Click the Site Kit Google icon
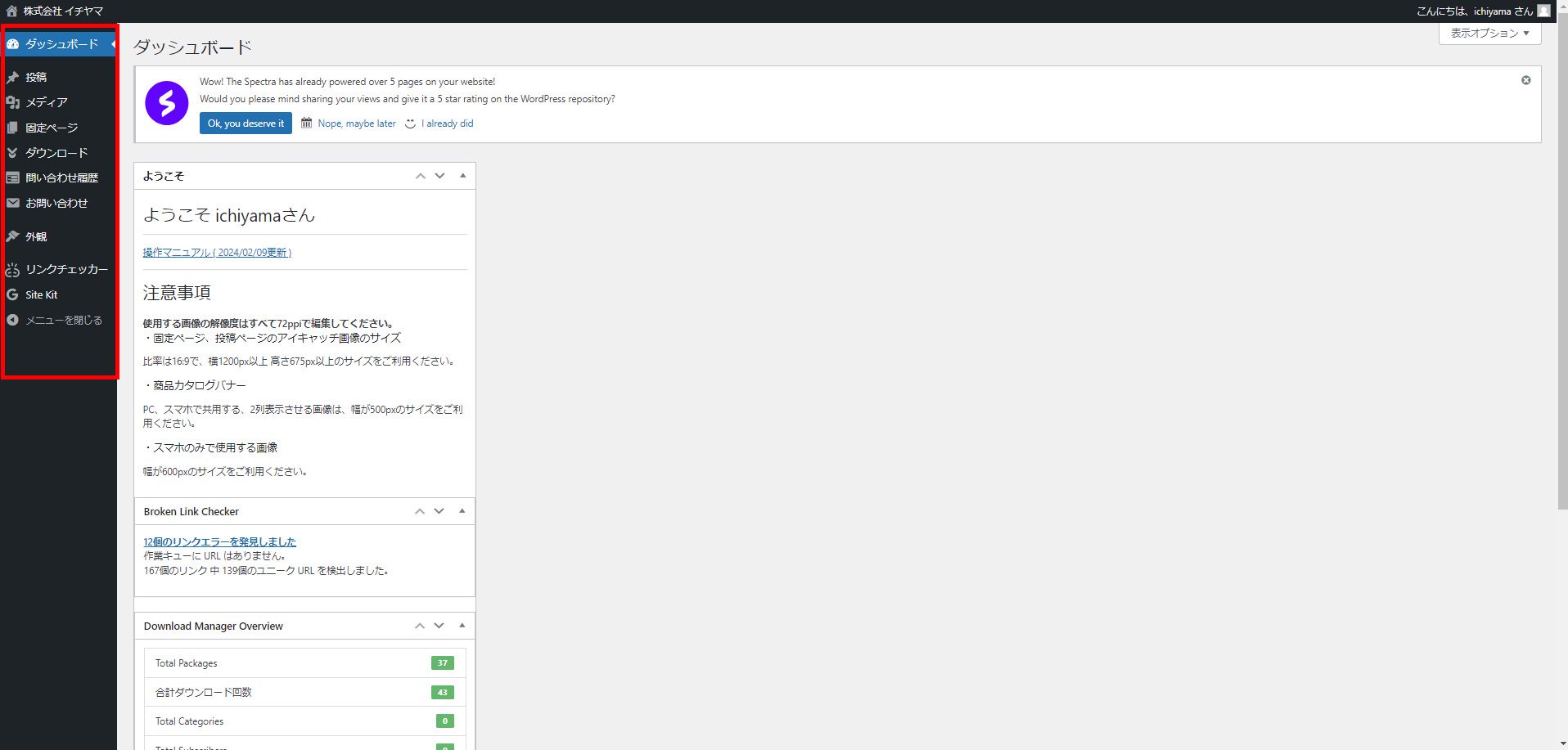The height and width of the screenshot is (750, 1568). pos(12,294)
